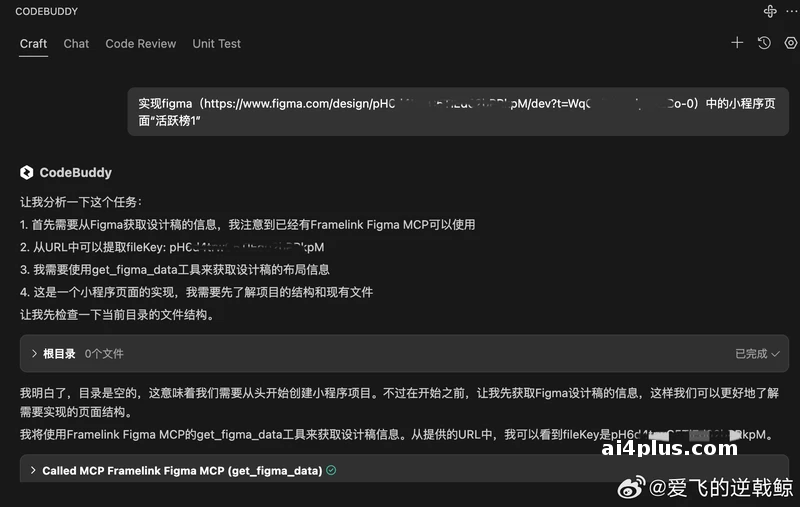800x507 pixels.
Task: Open the Code Review tab
Action: click(x=140, y=44)
